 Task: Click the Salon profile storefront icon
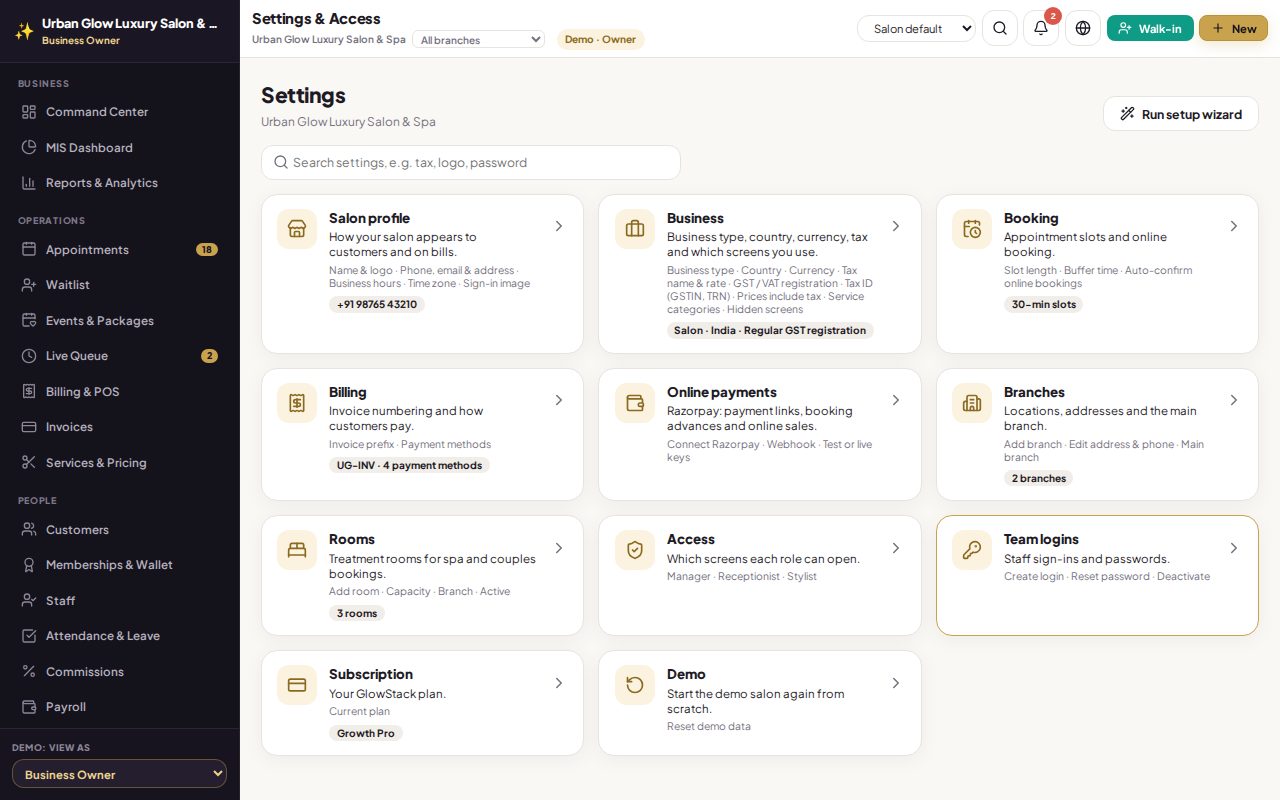297,229
